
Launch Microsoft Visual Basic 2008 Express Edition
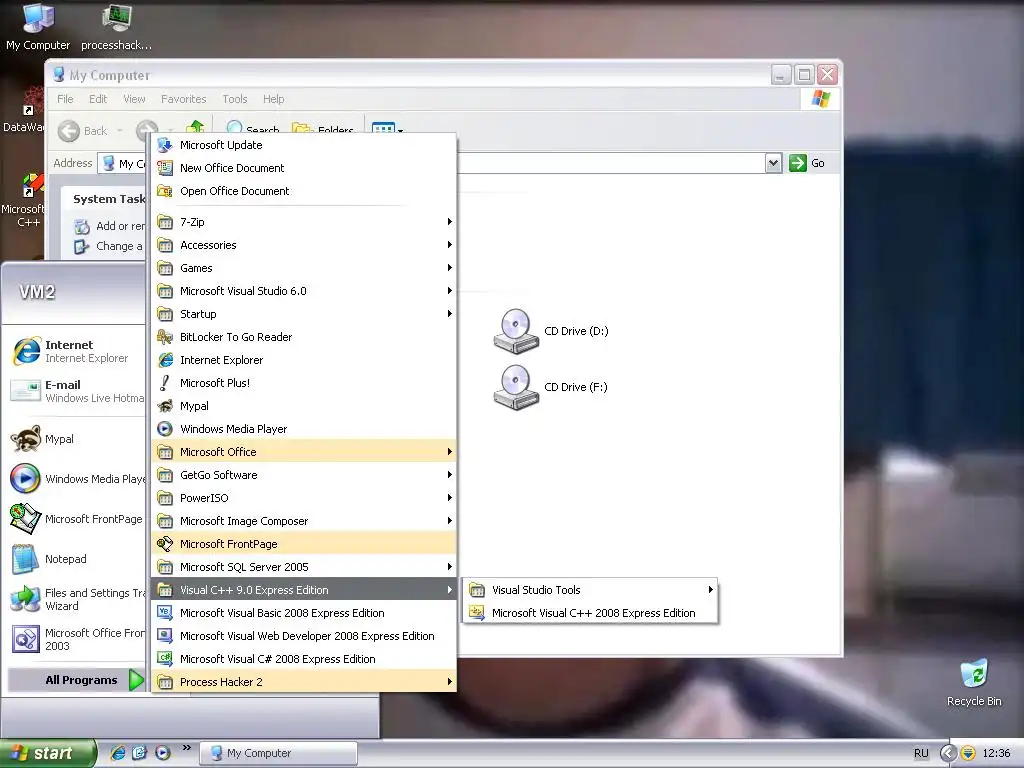[304, 613]
